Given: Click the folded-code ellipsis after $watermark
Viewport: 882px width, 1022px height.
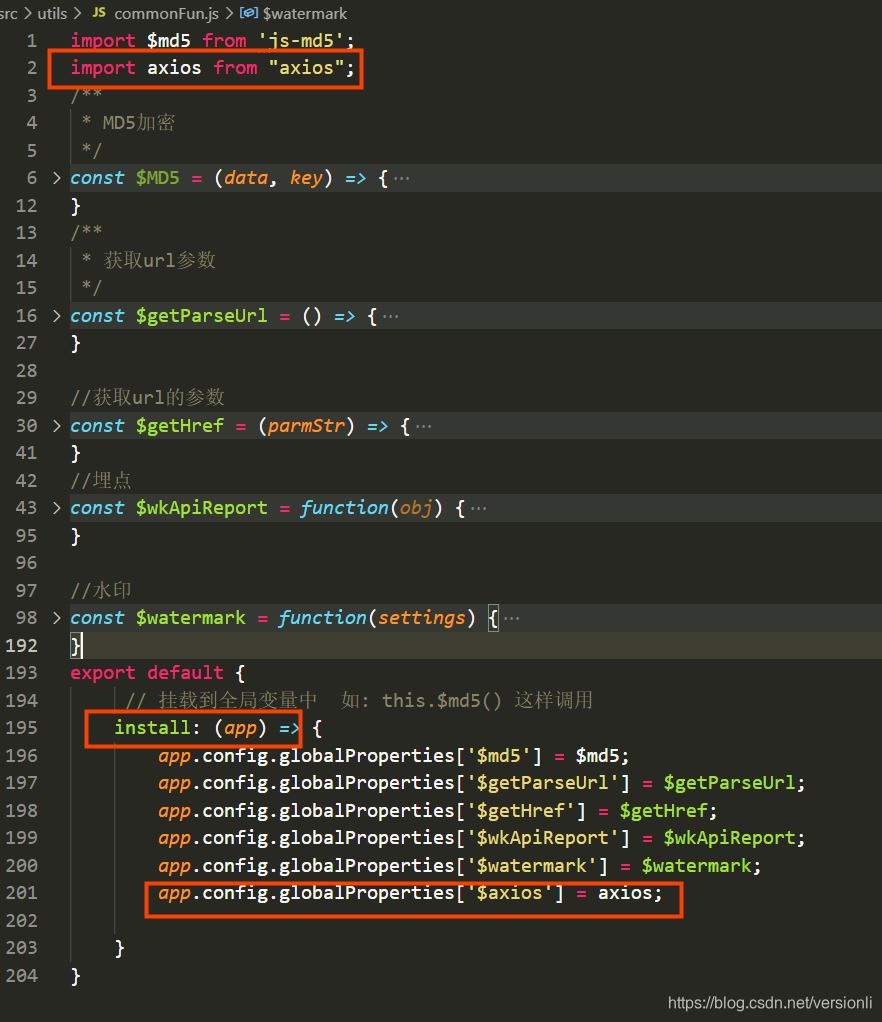Looking at the screenshot, I should point(511,618).
